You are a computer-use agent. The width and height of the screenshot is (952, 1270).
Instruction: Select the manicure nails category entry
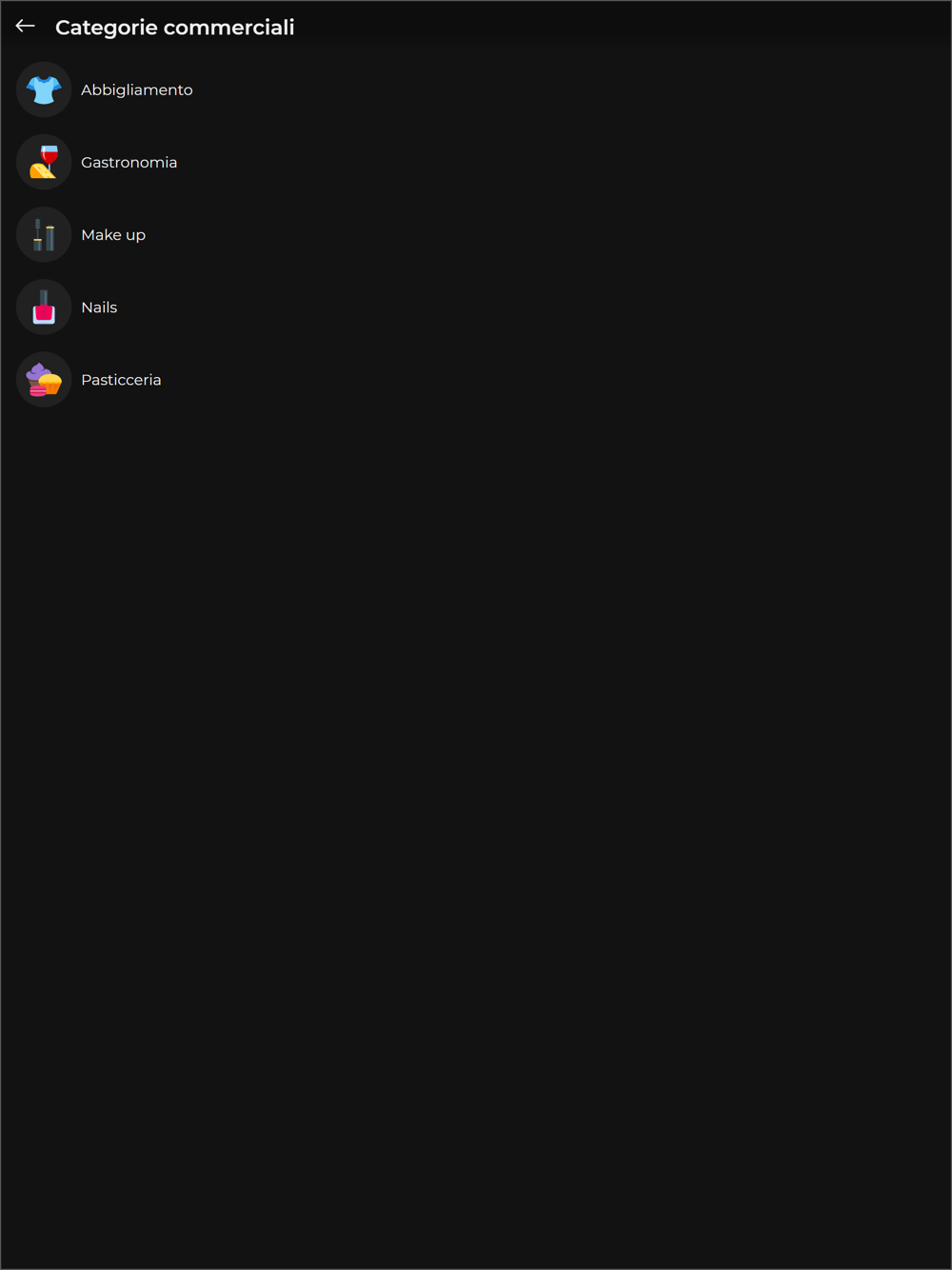pos(476,308)
